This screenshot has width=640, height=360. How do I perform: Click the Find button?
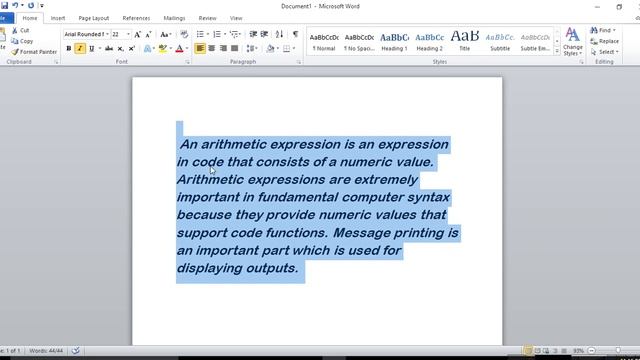point(603,30)
